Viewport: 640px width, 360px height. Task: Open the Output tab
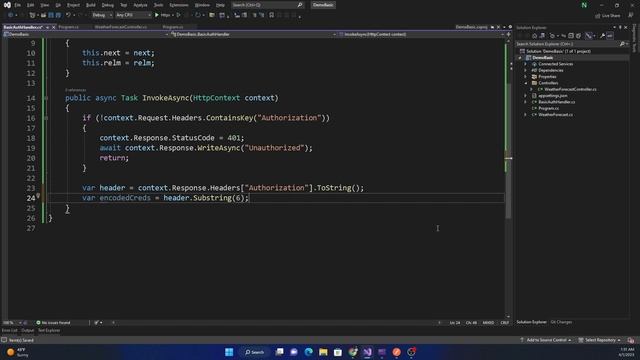tap(28, 330)
